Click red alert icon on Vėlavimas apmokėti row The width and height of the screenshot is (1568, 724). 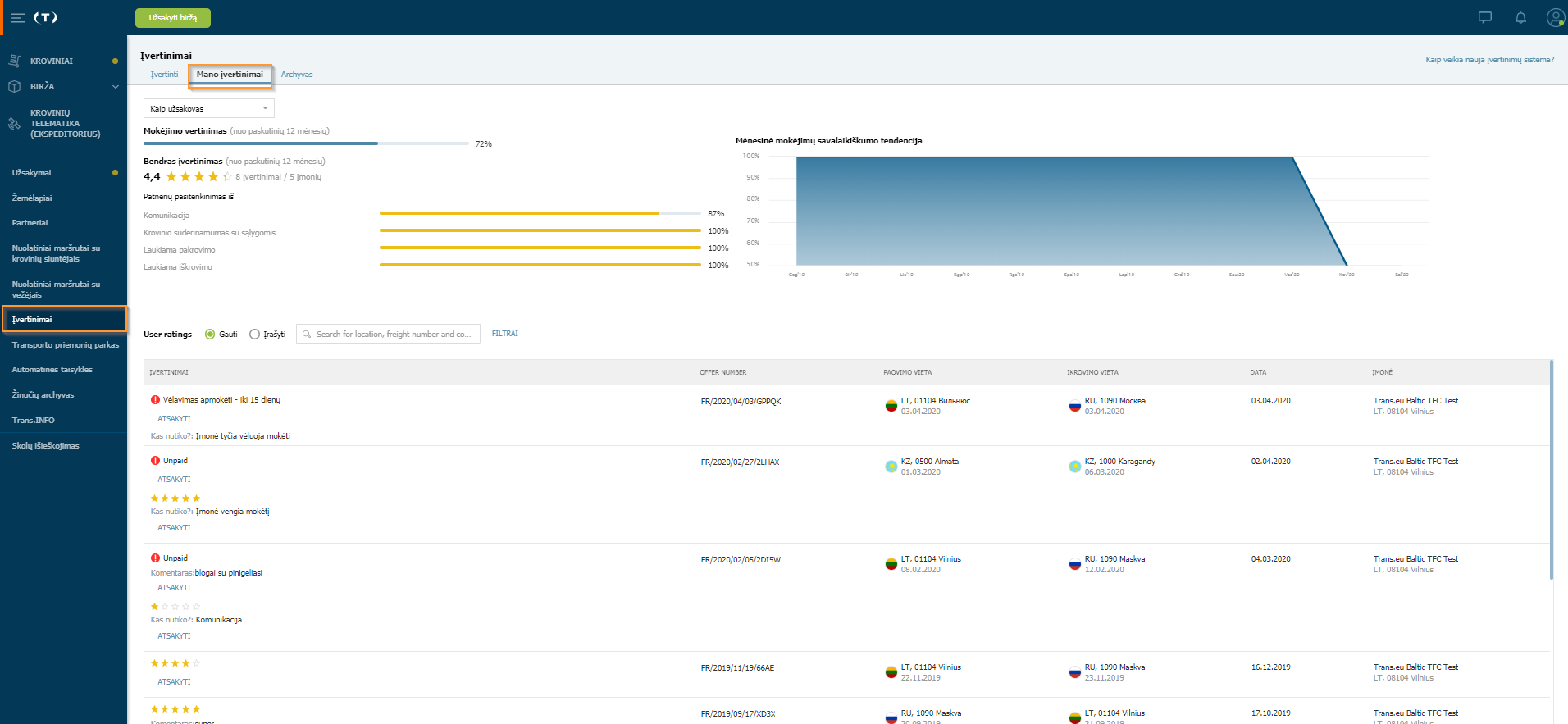(155, 400)
